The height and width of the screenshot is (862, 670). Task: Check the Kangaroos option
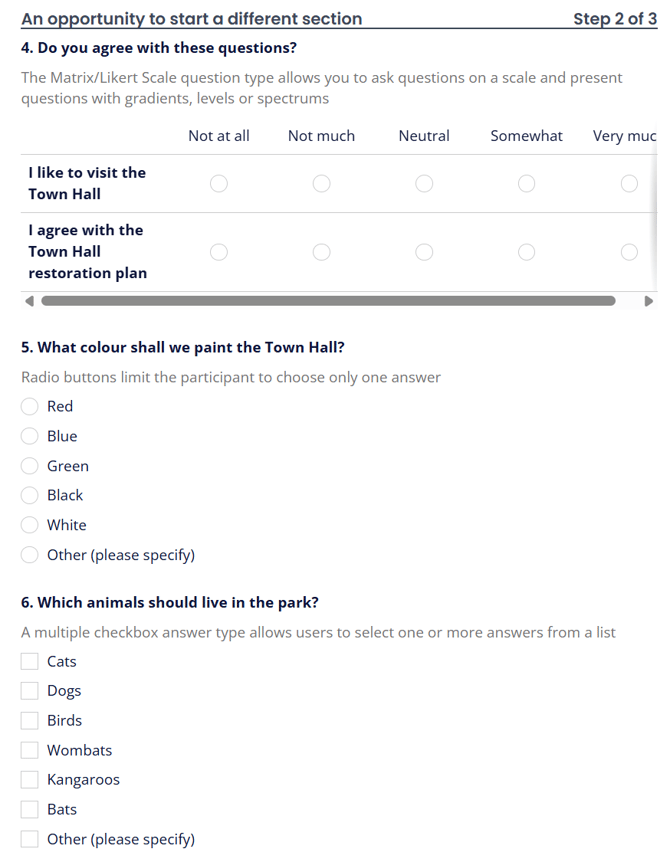[x=30, y=780]
